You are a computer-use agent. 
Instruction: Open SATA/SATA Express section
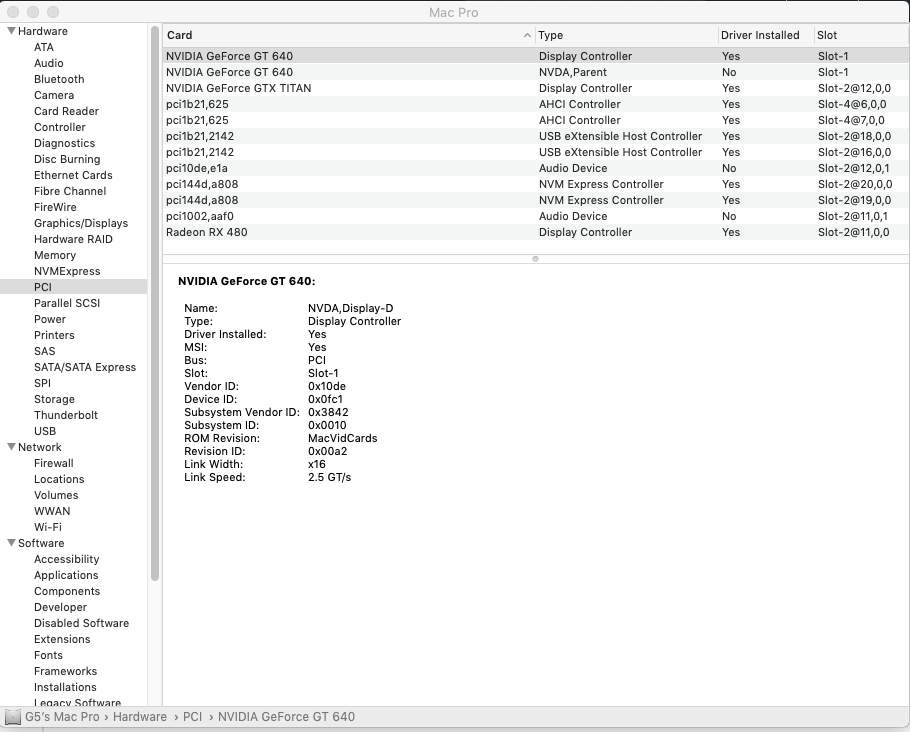click(x=85, y=367)
